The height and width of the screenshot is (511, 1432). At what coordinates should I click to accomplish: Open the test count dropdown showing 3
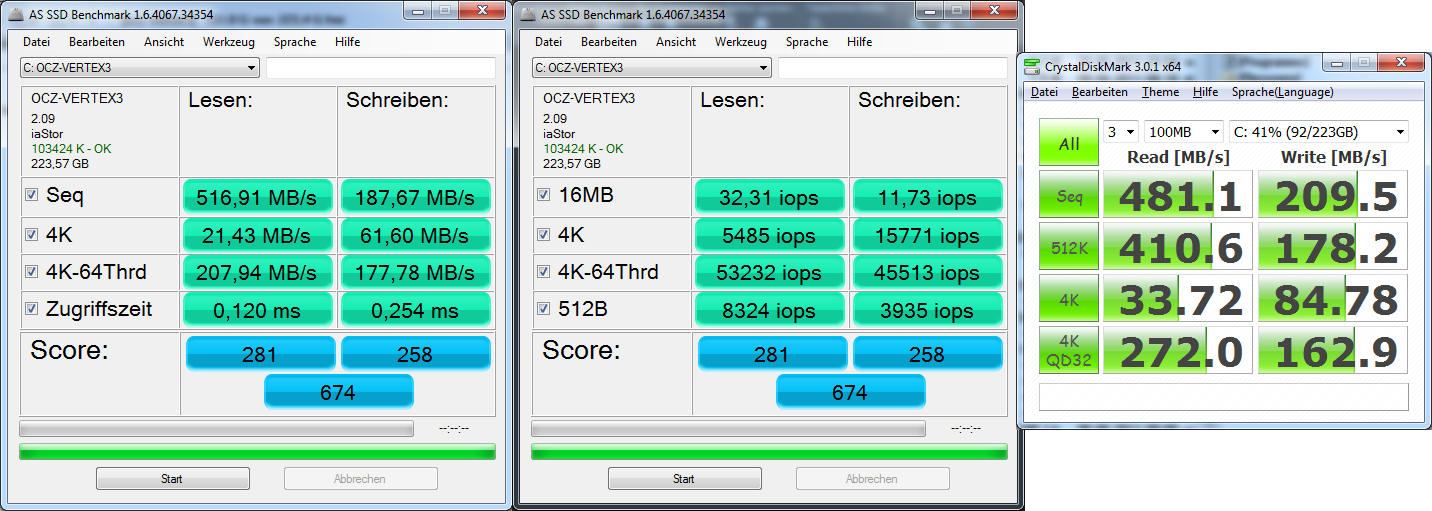[1120, 132]
